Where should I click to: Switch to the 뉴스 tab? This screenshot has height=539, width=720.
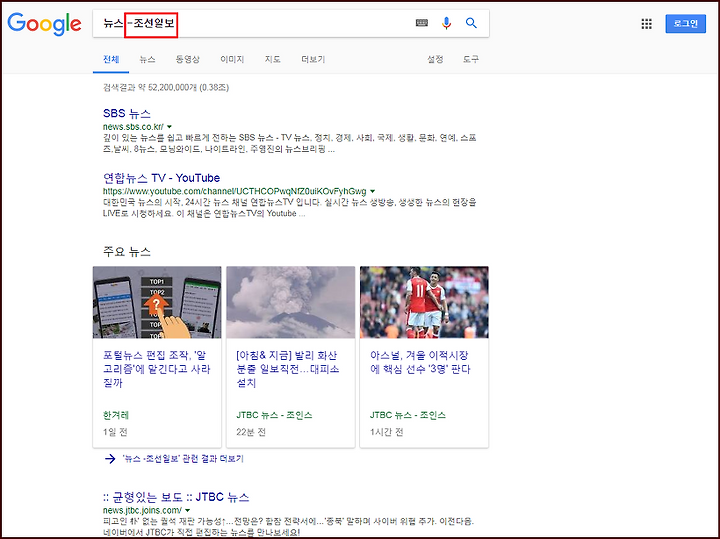[147, 59]
